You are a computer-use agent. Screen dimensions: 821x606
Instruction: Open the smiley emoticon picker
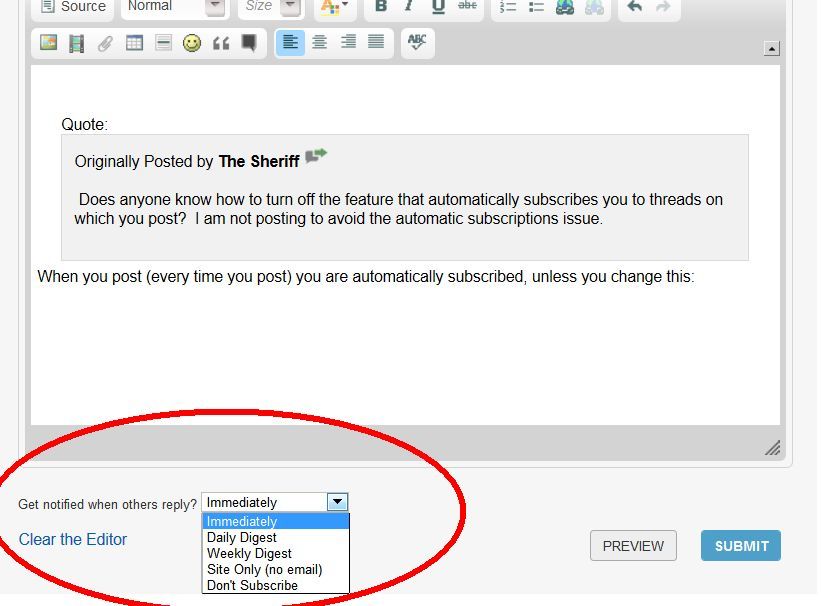tap(192, 43)
